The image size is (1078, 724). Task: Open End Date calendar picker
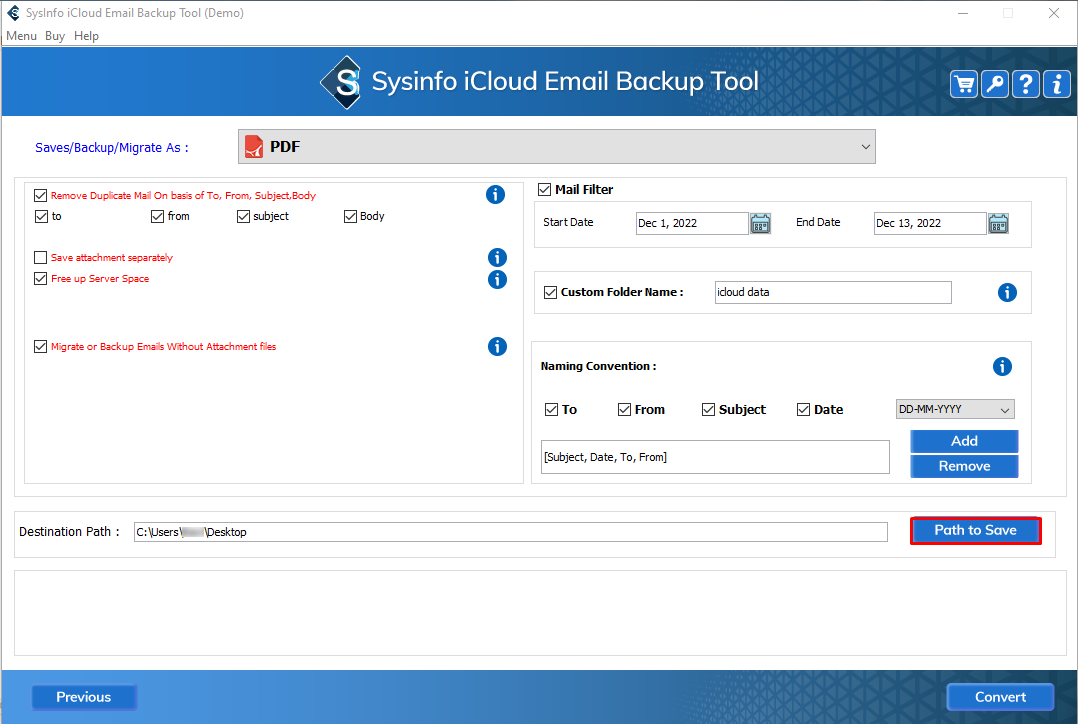(x=998, y=223)
